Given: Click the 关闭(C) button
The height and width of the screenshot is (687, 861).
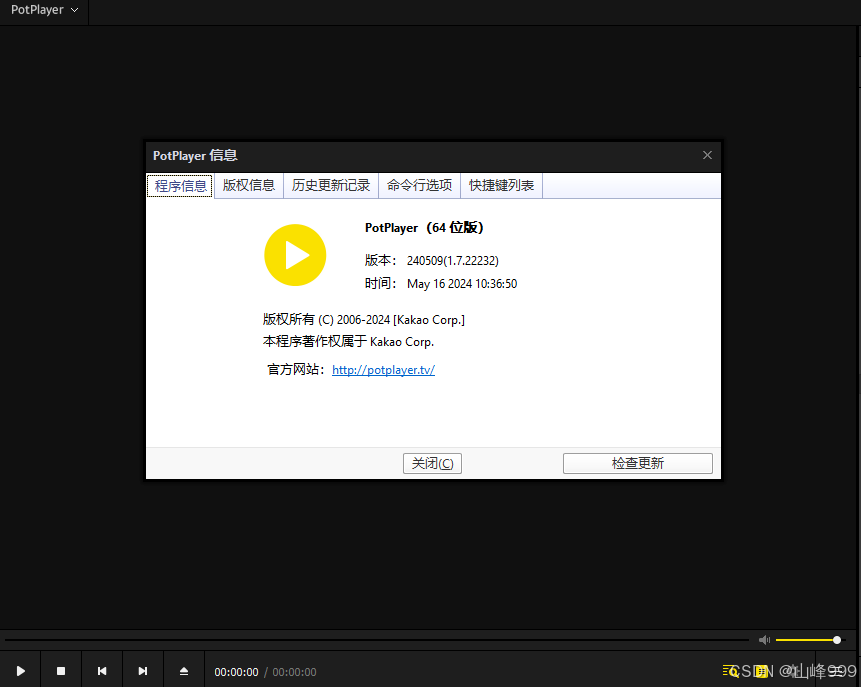Looking at the screenshot, I should [x=432, y=463].
